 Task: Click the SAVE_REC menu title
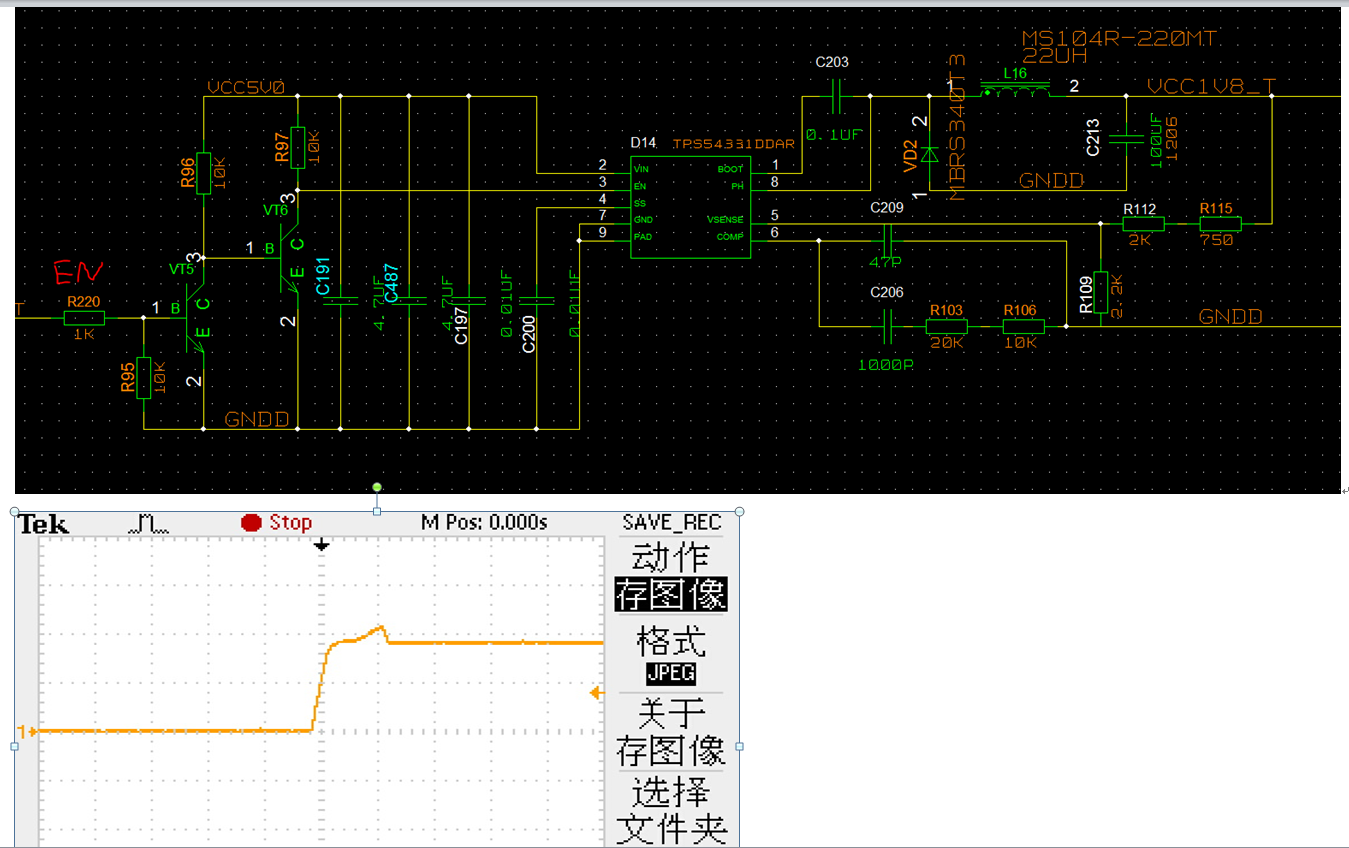[671, 522]
